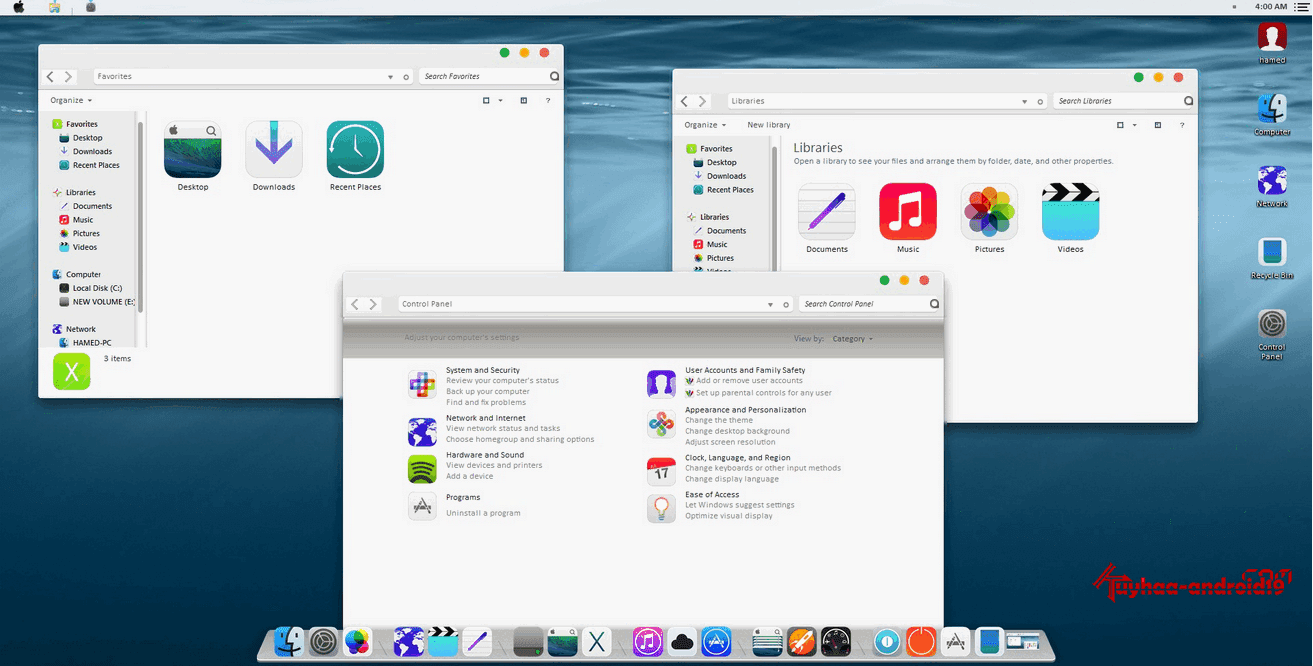Open the large Music library icon

tap(908, 211)
